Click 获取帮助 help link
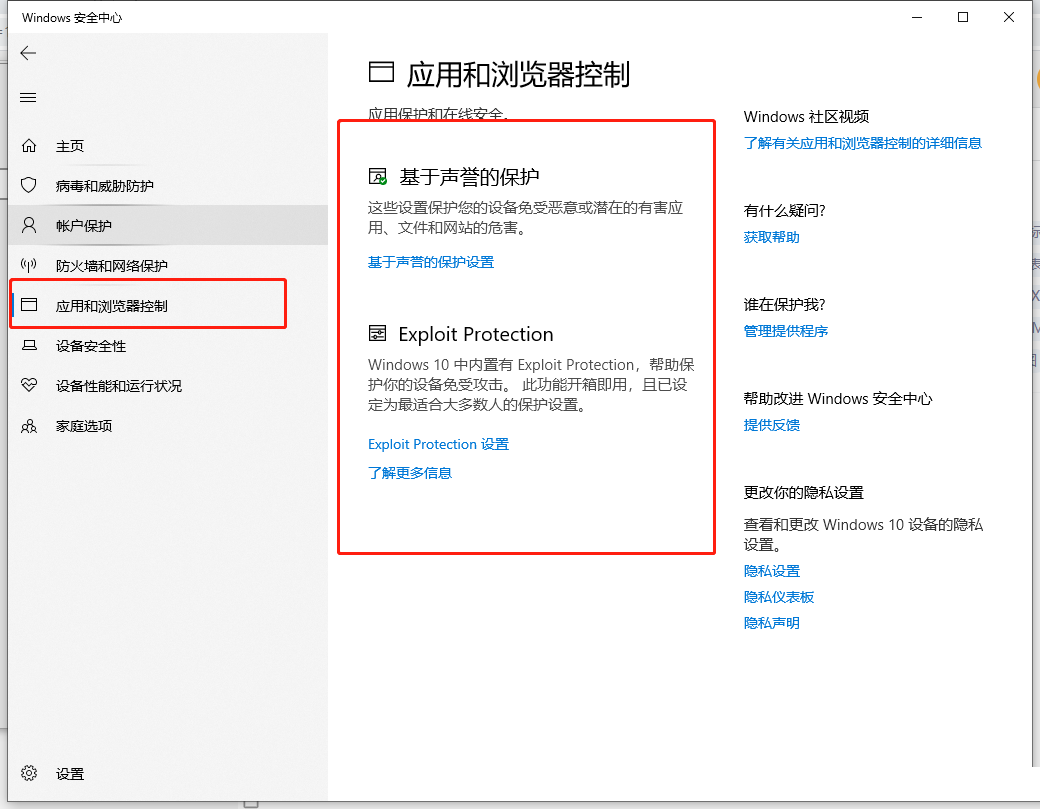 pos(771,237)
